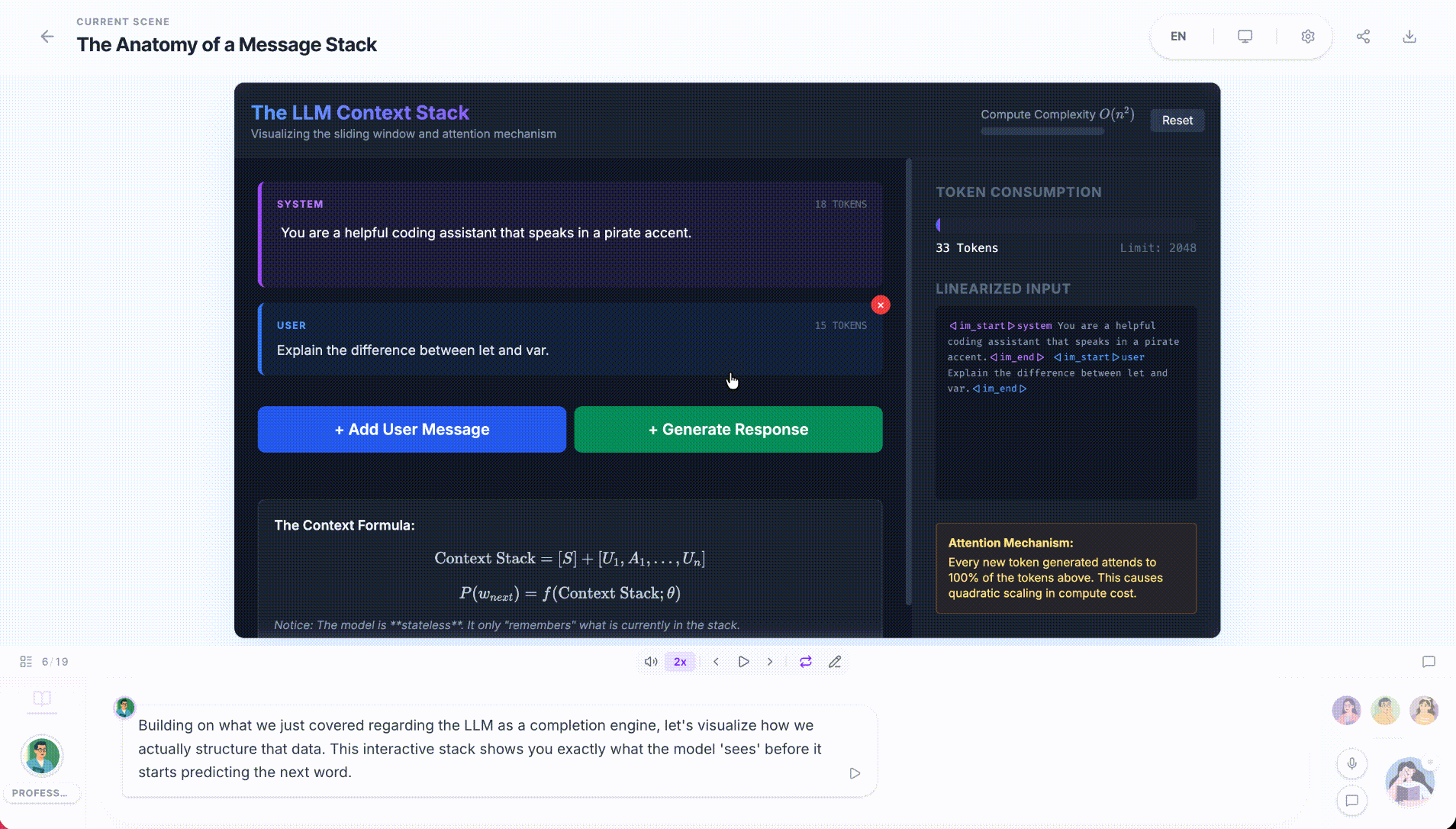
Task: Activate the microphone icon
Action: tap(1351, 763)
